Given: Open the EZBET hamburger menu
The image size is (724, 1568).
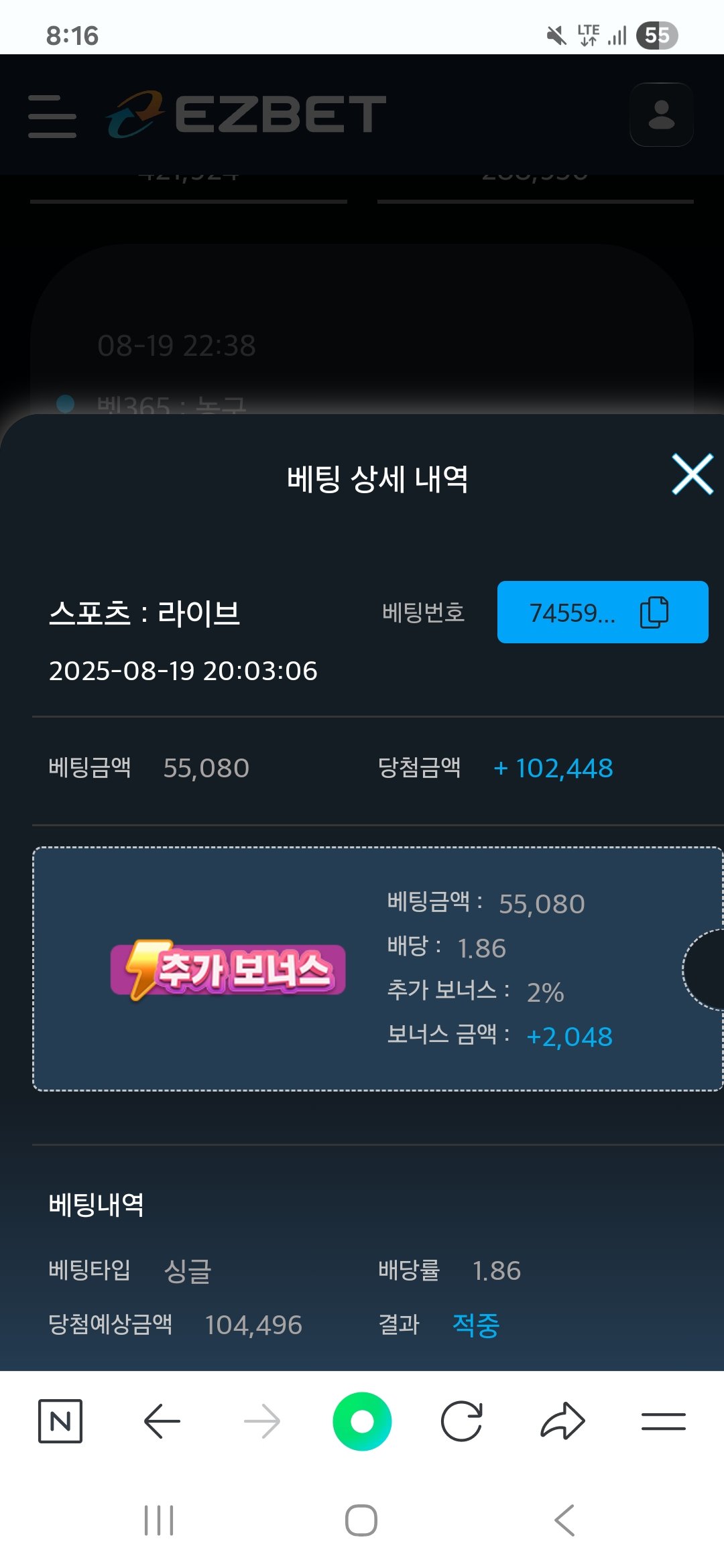Looking at the screenshot, I should [52, 116].
